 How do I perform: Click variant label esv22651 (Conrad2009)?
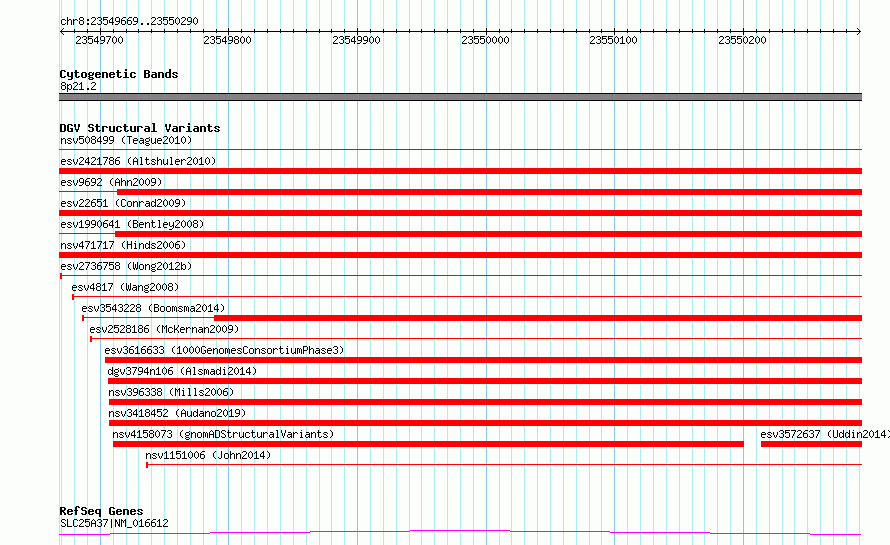coord(123,203)
